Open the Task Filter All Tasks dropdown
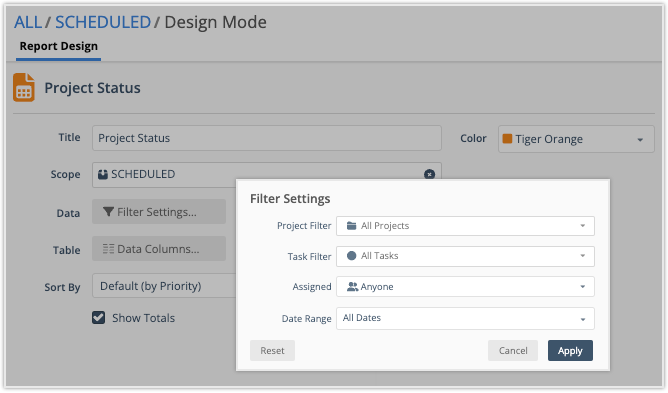Image resolution: width=668 pixels, height=393 pixels. tap(465, 256)
